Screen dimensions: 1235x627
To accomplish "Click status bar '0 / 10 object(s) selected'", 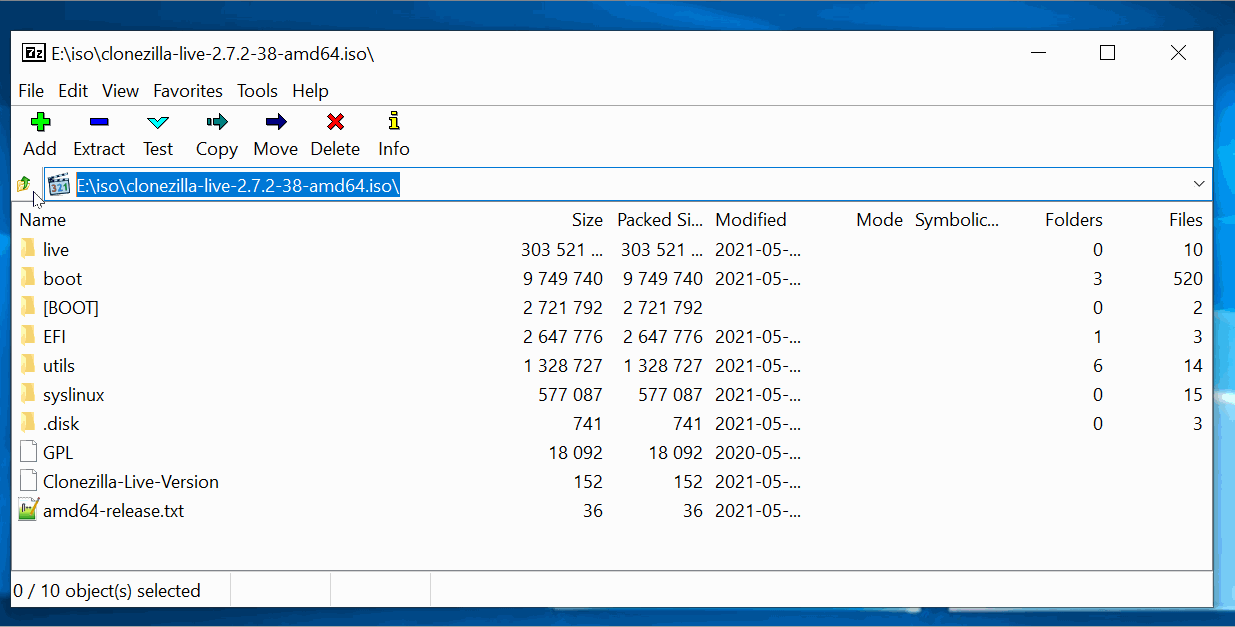I will point(107,590).
